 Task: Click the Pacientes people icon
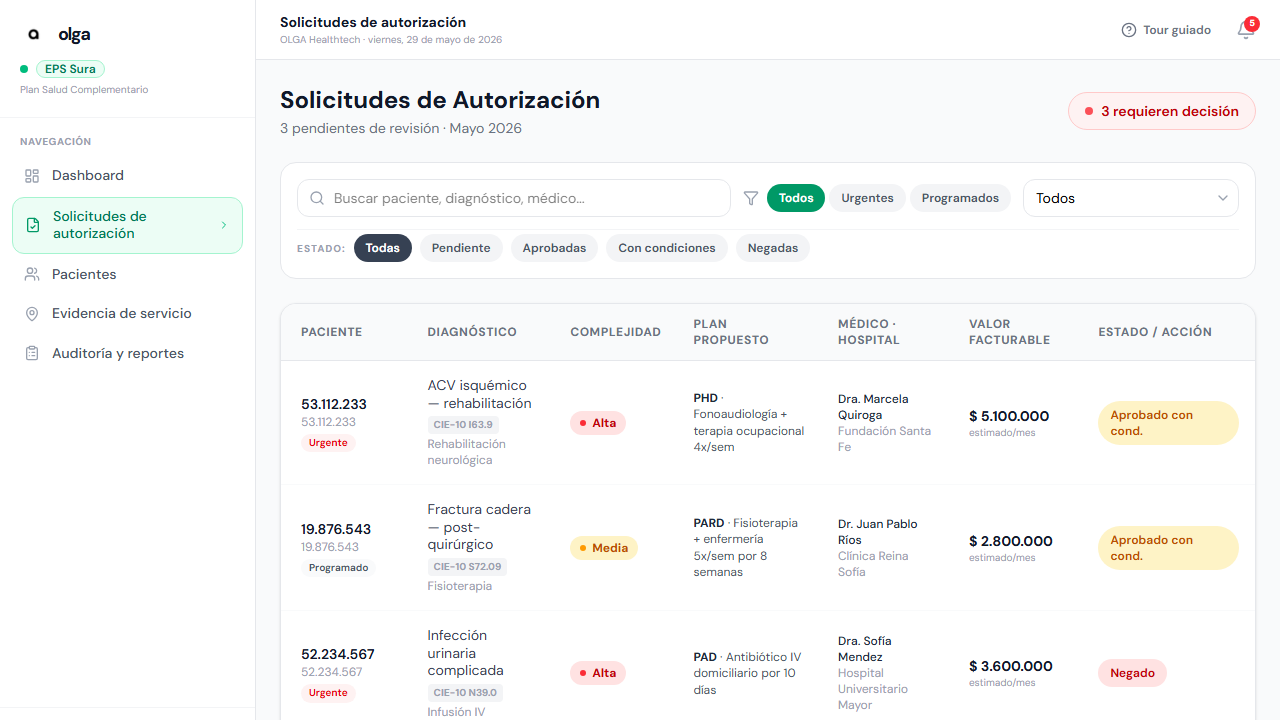pyautogui.click(x=32, y=274)
